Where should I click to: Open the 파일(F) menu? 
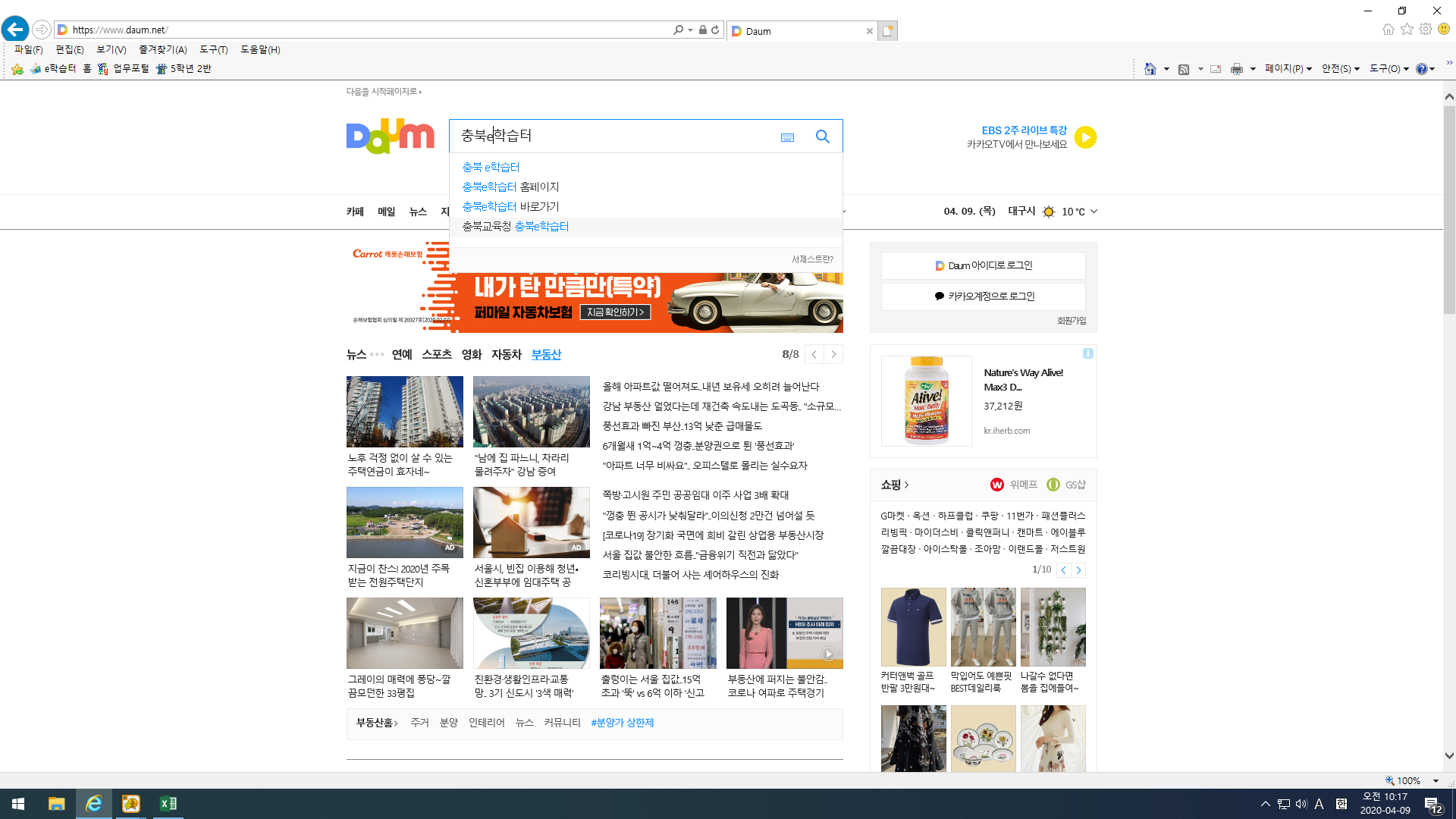(x=28, y=49)
